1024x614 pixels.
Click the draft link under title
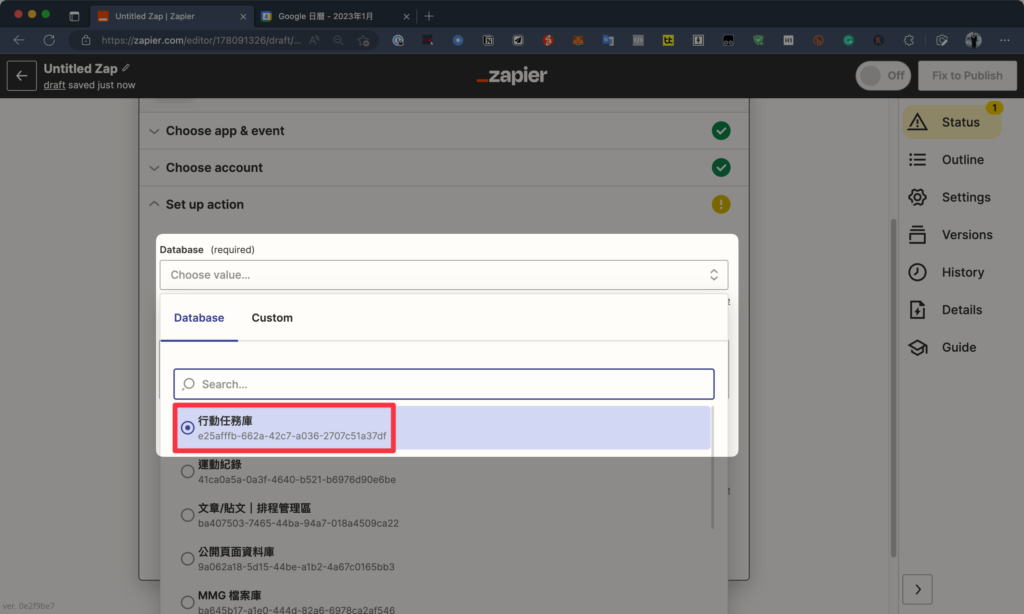click(x=54, y=85)
